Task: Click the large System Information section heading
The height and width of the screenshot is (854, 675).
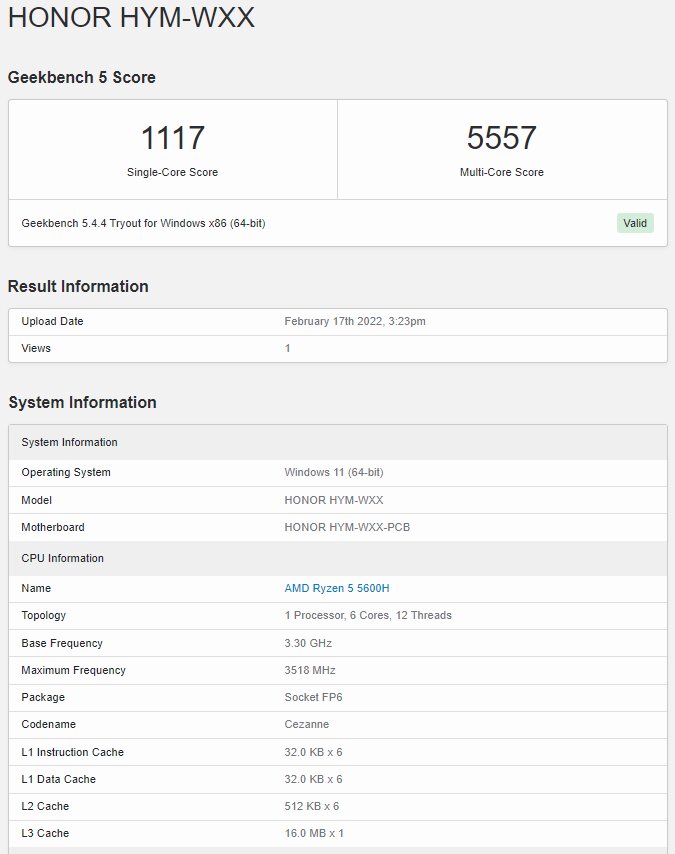Action: click(x=82, y=402)
